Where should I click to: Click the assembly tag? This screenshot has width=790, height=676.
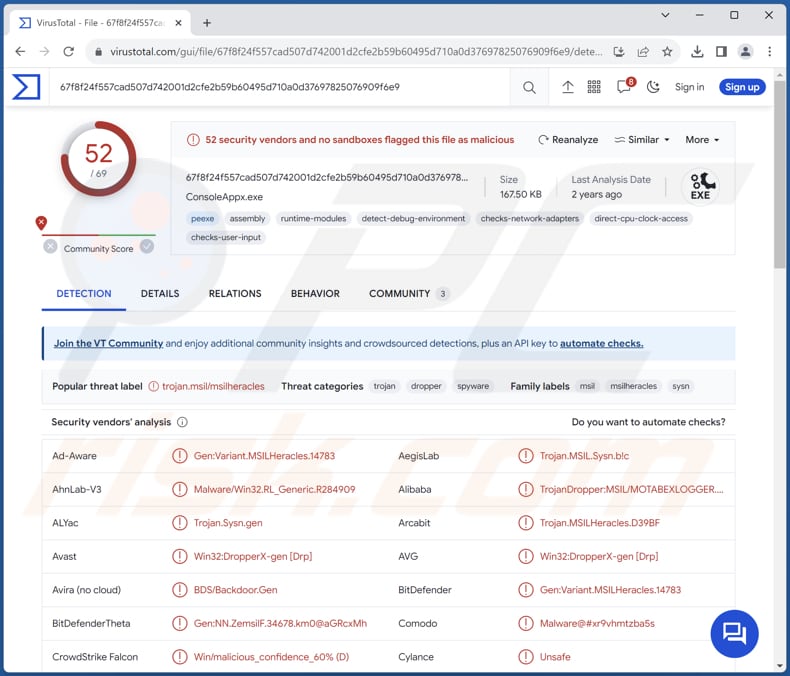coord(247,219)
